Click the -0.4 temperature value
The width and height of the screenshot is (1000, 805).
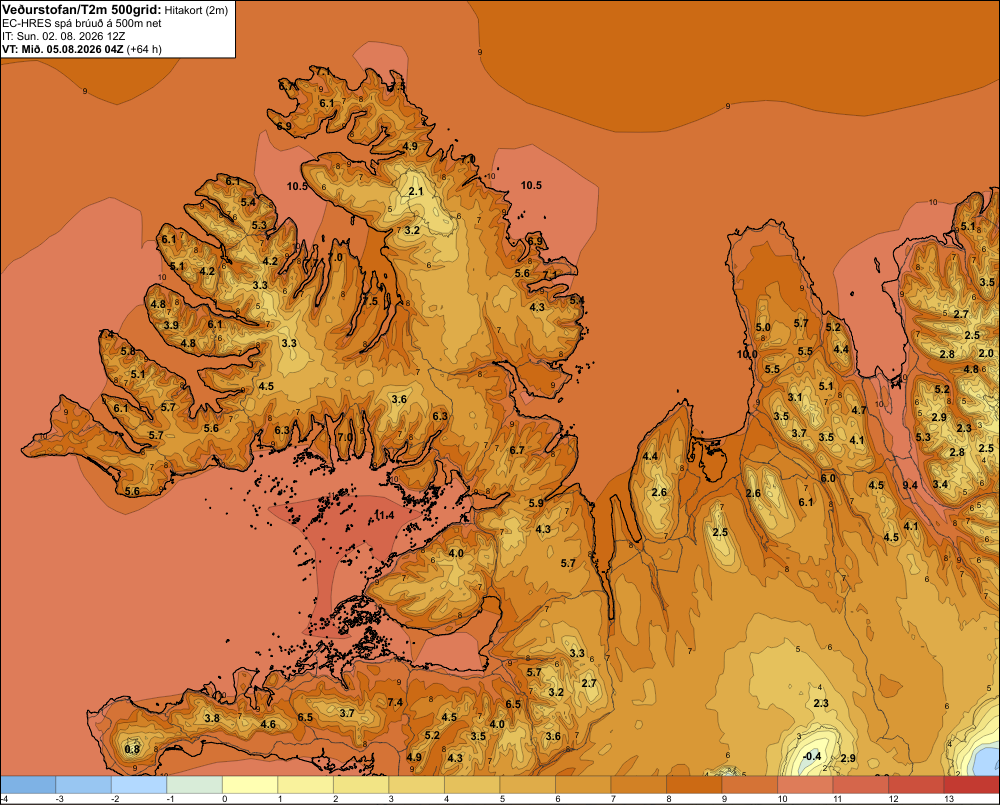click(811, 757)
